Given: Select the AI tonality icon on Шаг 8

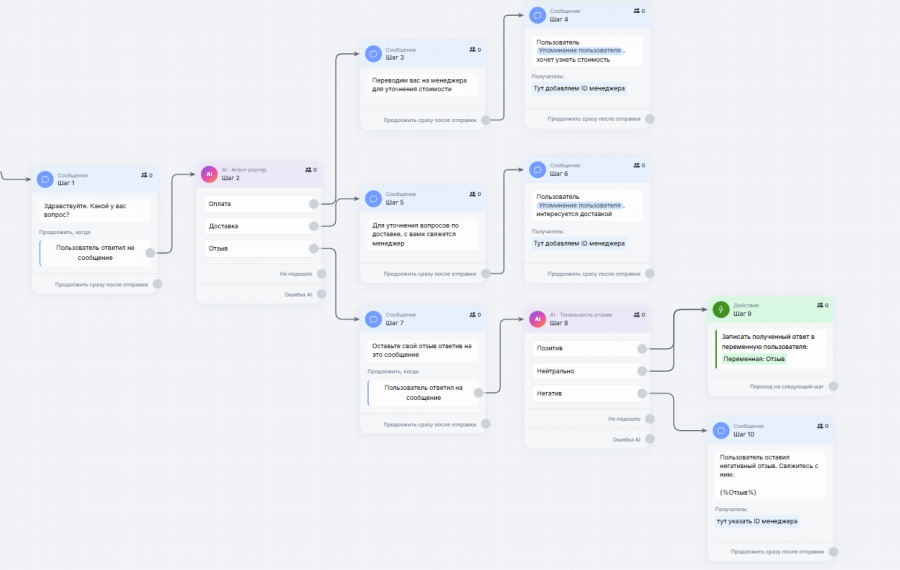Looking at the screenshot, I should coord(537,319).
